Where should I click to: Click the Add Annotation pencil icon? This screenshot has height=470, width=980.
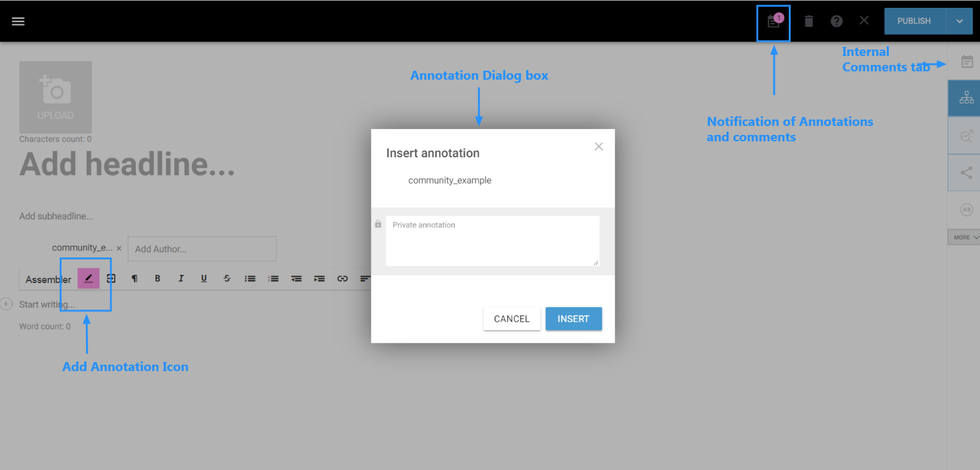coord(88,279)
